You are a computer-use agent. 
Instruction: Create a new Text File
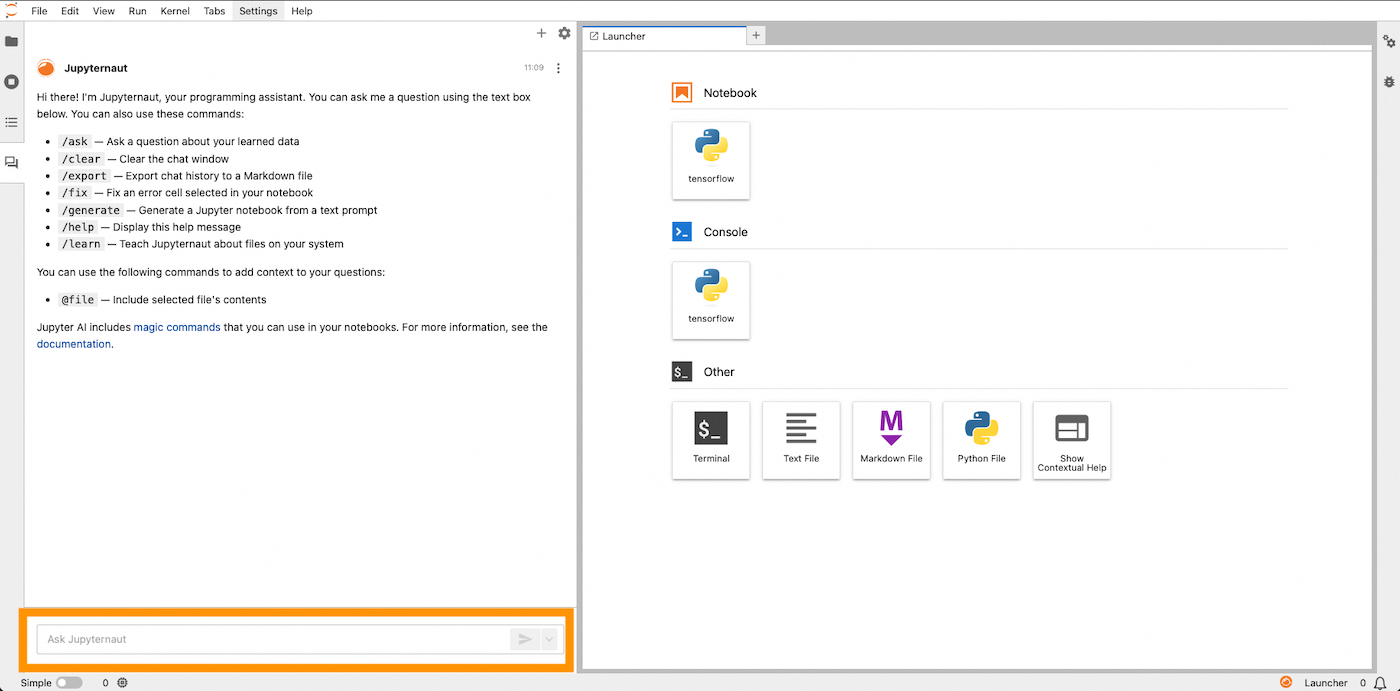pyautogui.click(x=800, y=440)
